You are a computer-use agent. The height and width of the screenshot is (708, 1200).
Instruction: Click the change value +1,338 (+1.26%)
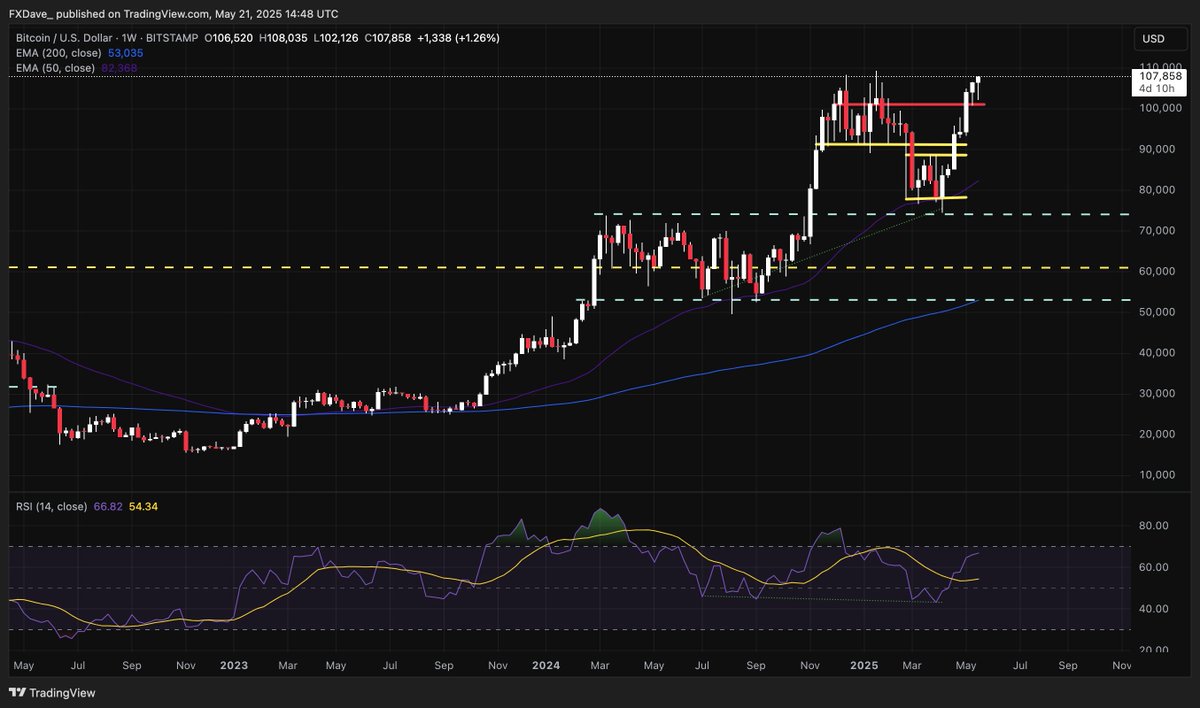point(461,38)
